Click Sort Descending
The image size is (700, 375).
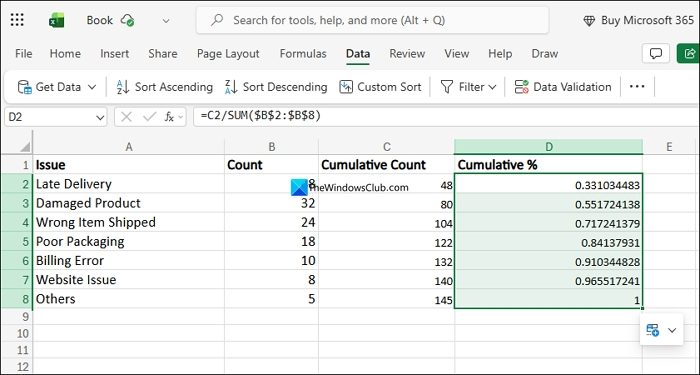point(276,87)
